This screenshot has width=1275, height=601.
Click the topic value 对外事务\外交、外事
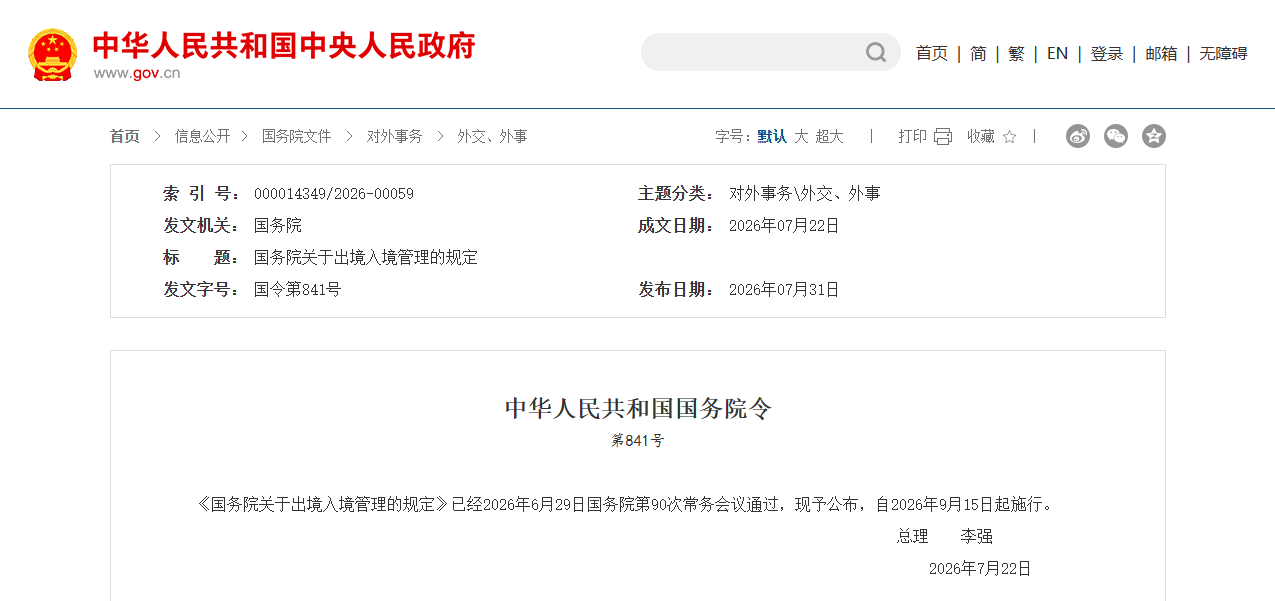(x=805, y=194)
